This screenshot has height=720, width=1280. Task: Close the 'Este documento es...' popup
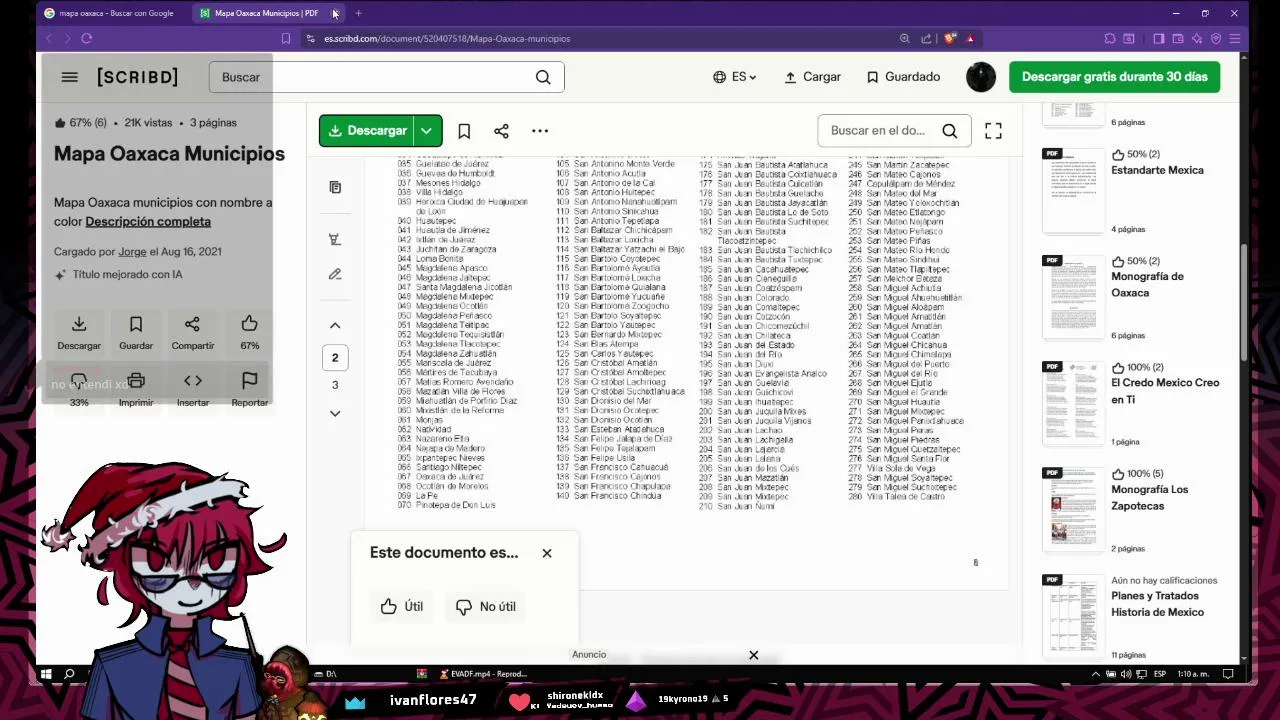pos(547,553)
